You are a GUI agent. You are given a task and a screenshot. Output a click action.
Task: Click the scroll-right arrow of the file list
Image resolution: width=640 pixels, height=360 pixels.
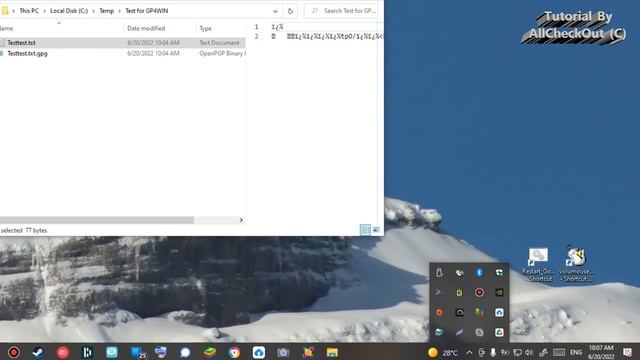(241, 220)
